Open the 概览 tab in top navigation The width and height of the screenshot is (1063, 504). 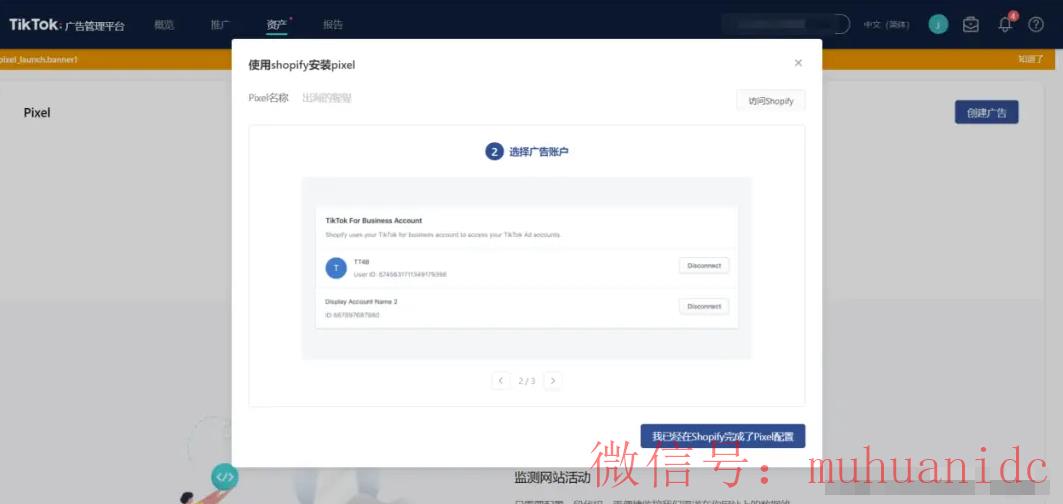[x=164, y=24]
